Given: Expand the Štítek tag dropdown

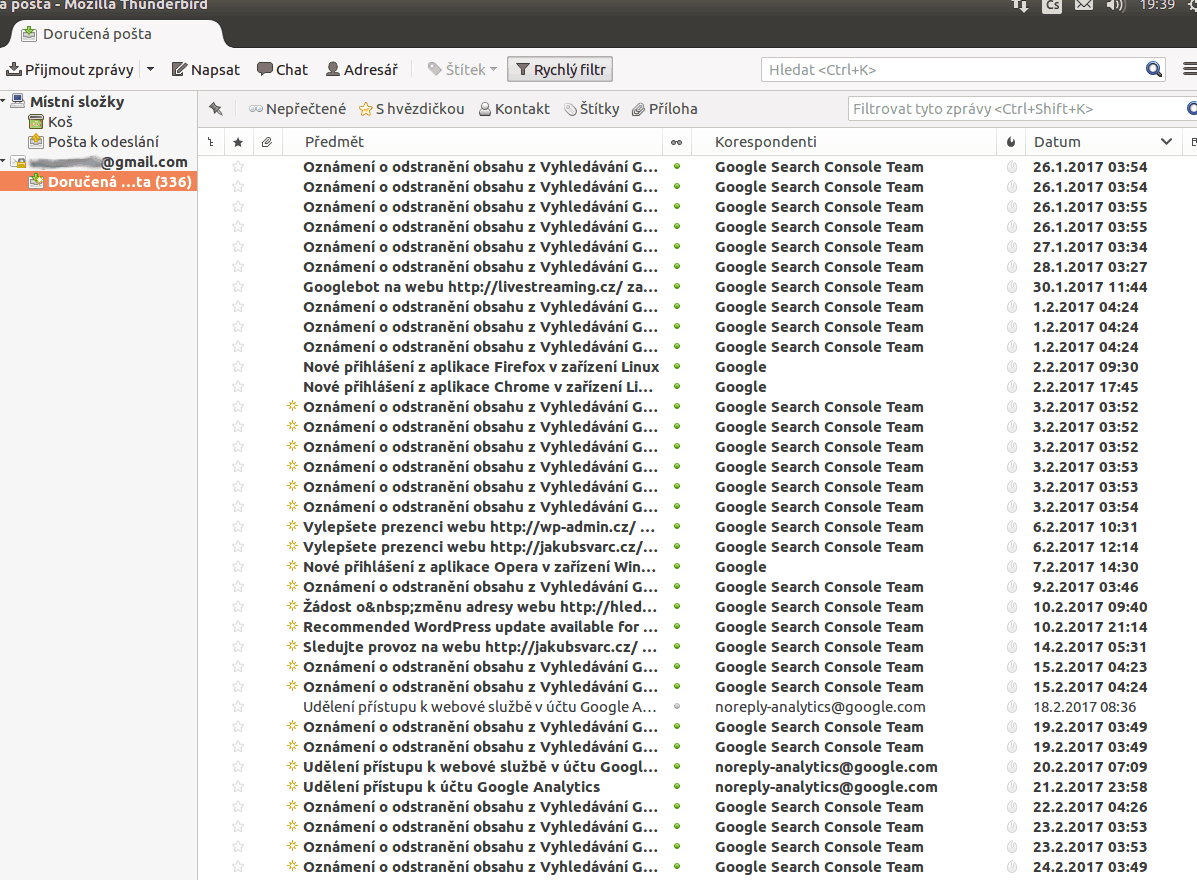Looking at the screenshot, I should [463, 69].
